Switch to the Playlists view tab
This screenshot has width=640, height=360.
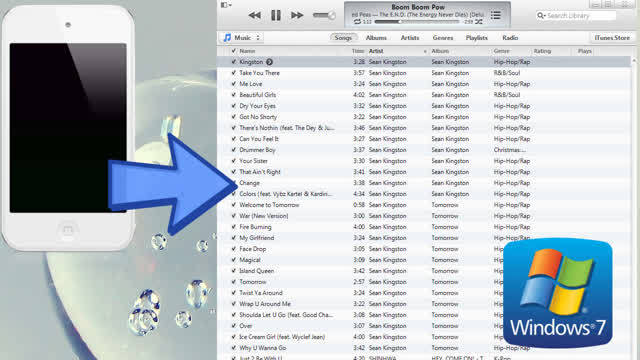coord(477,38)
